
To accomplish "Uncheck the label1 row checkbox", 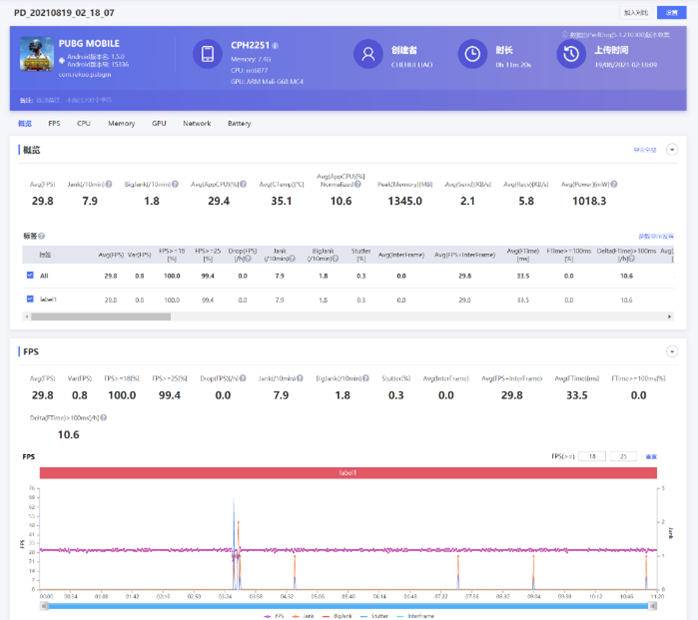I will click(29, 299).
